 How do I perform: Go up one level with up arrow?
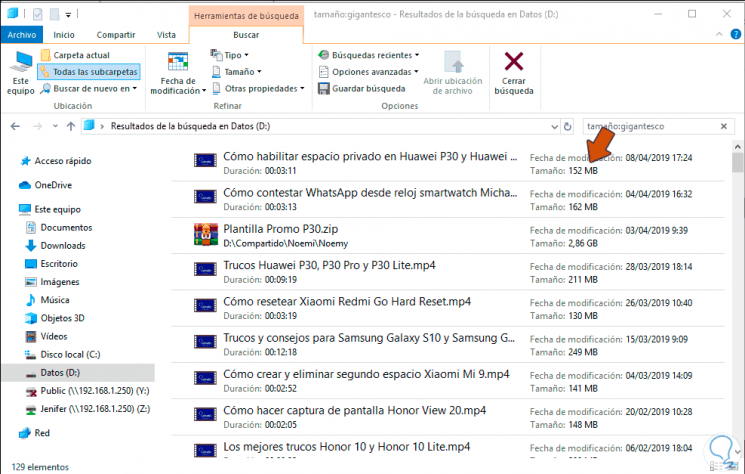tap(71, 126)
